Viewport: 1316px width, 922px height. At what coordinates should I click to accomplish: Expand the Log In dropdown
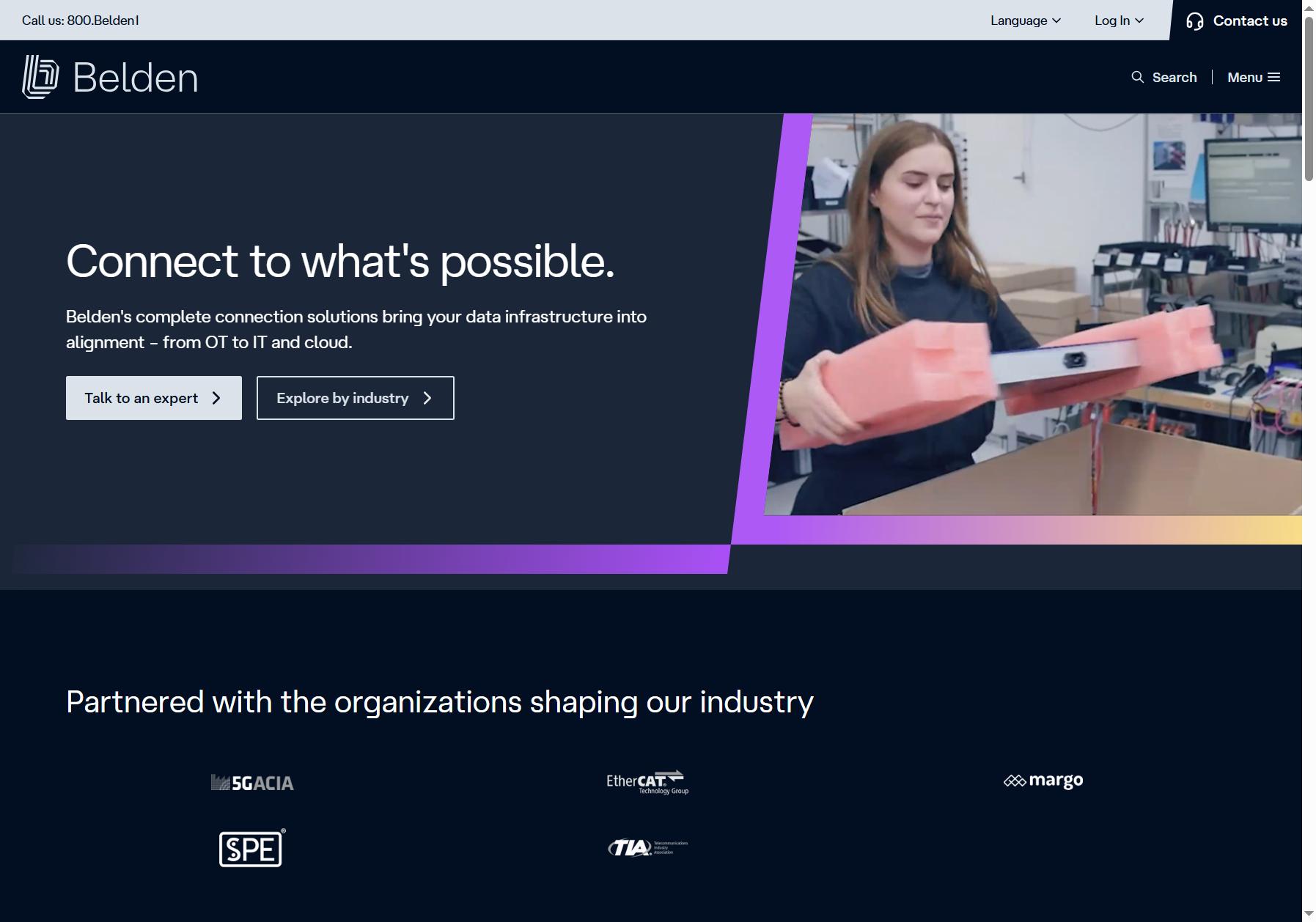pos(1119,21)
